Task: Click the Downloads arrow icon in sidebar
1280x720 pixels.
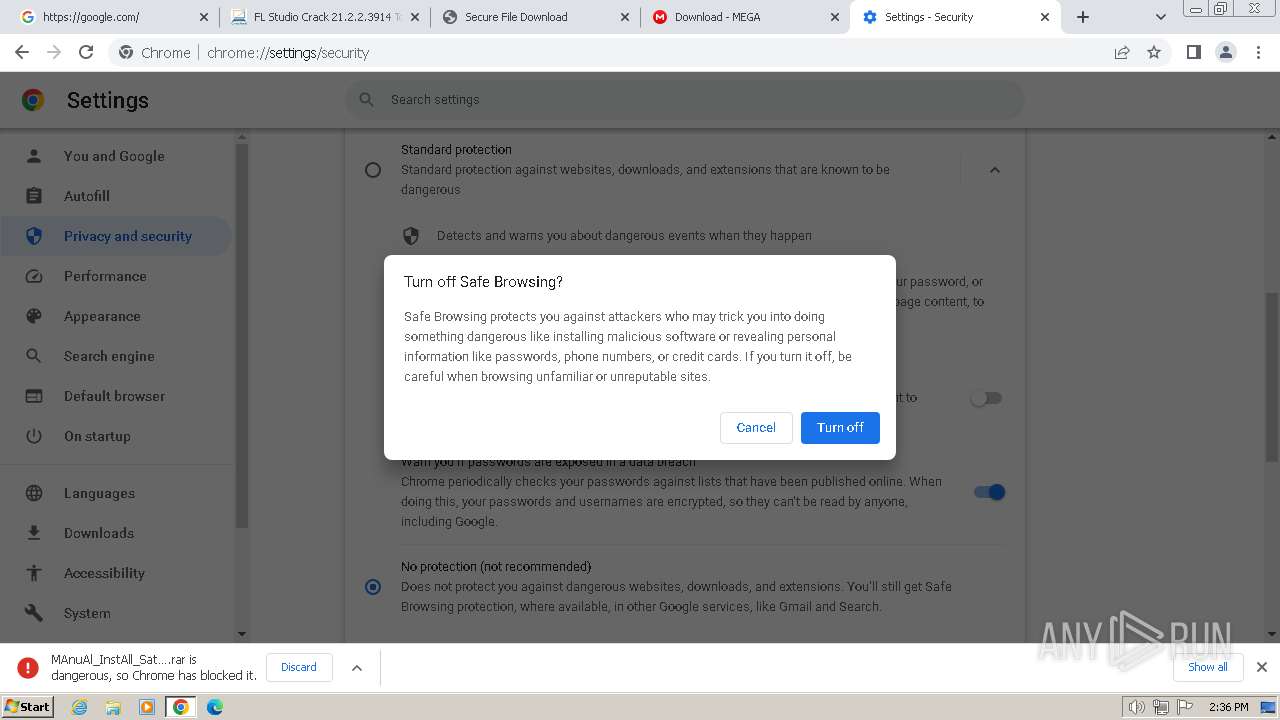Action: tap(34, 533)
